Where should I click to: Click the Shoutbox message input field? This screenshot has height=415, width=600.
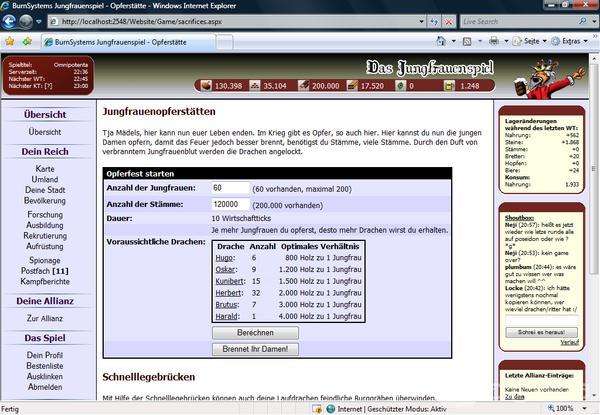tap(541, 320)
